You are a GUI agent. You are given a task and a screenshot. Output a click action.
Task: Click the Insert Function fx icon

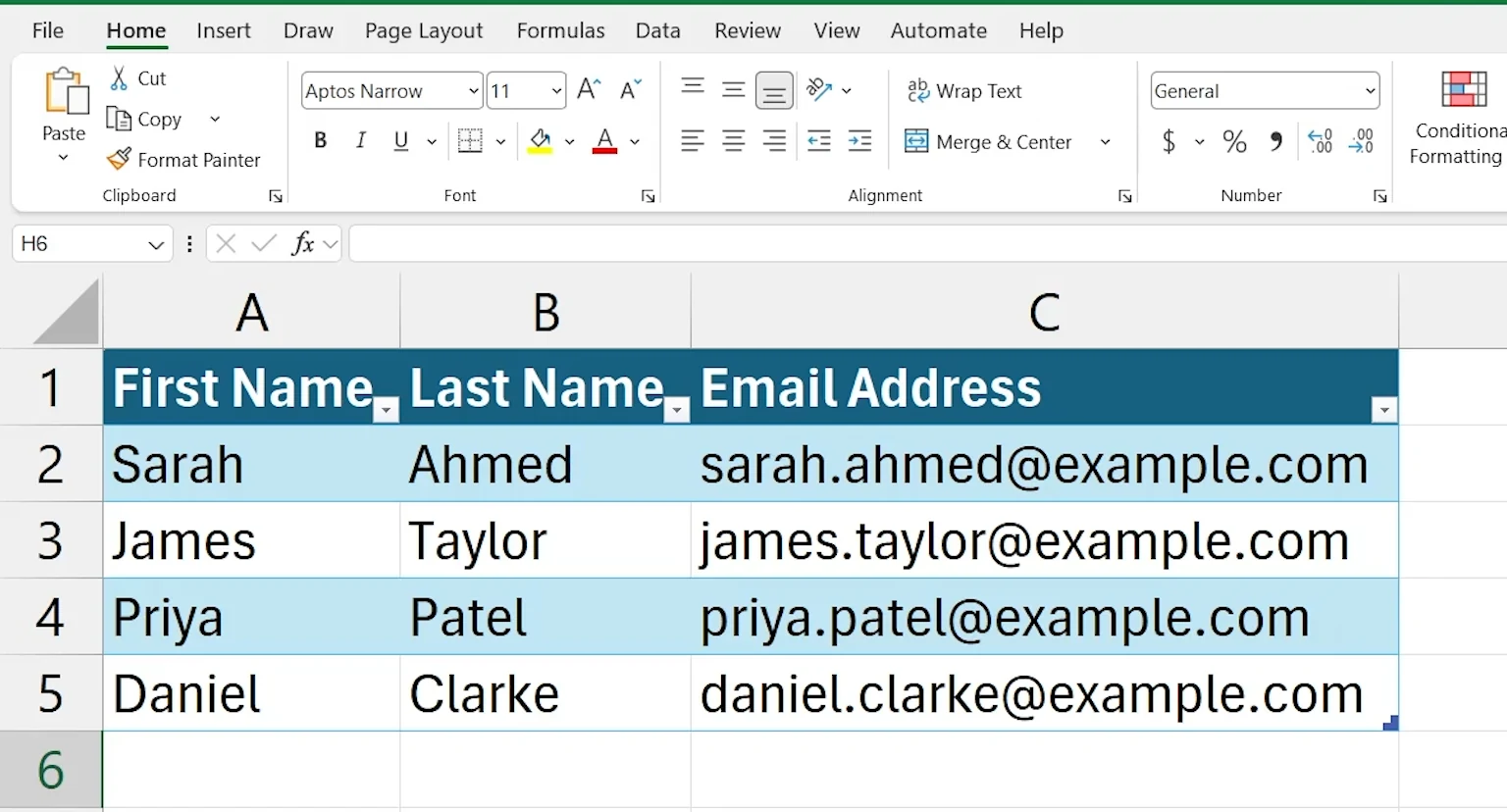302,243
